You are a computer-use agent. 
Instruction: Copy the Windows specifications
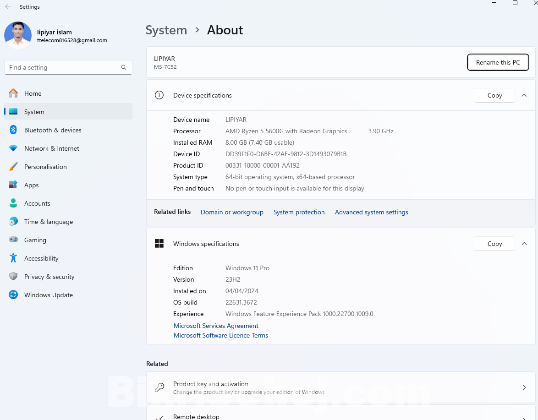tap(494, 244)
